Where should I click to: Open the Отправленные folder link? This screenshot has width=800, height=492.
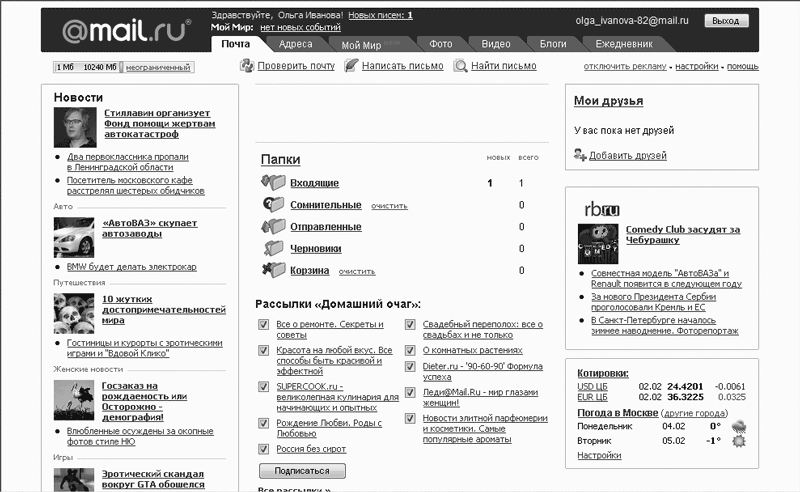click(326, 227)
